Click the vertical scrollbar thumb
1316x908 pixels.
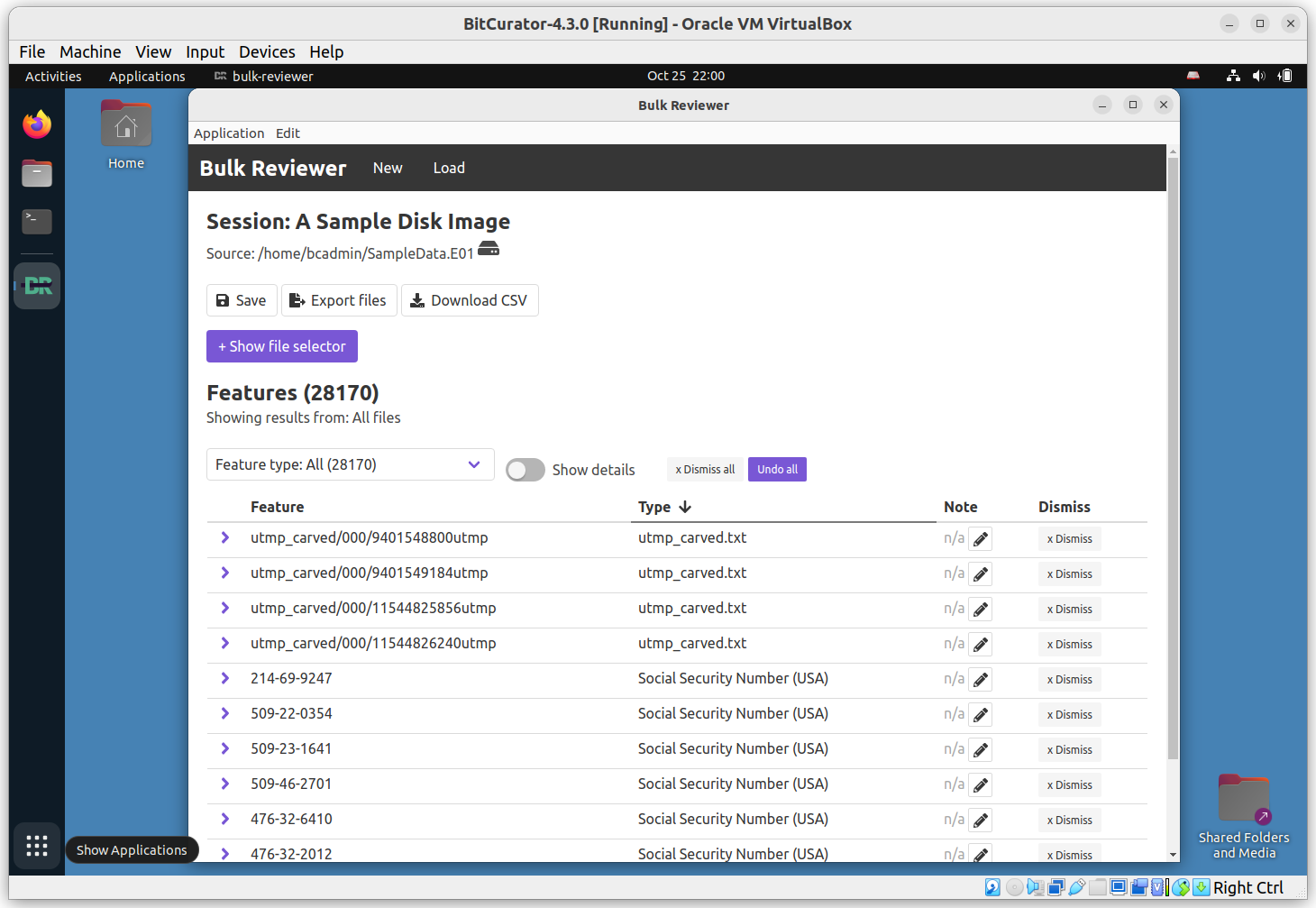[x=1173, y=458]
